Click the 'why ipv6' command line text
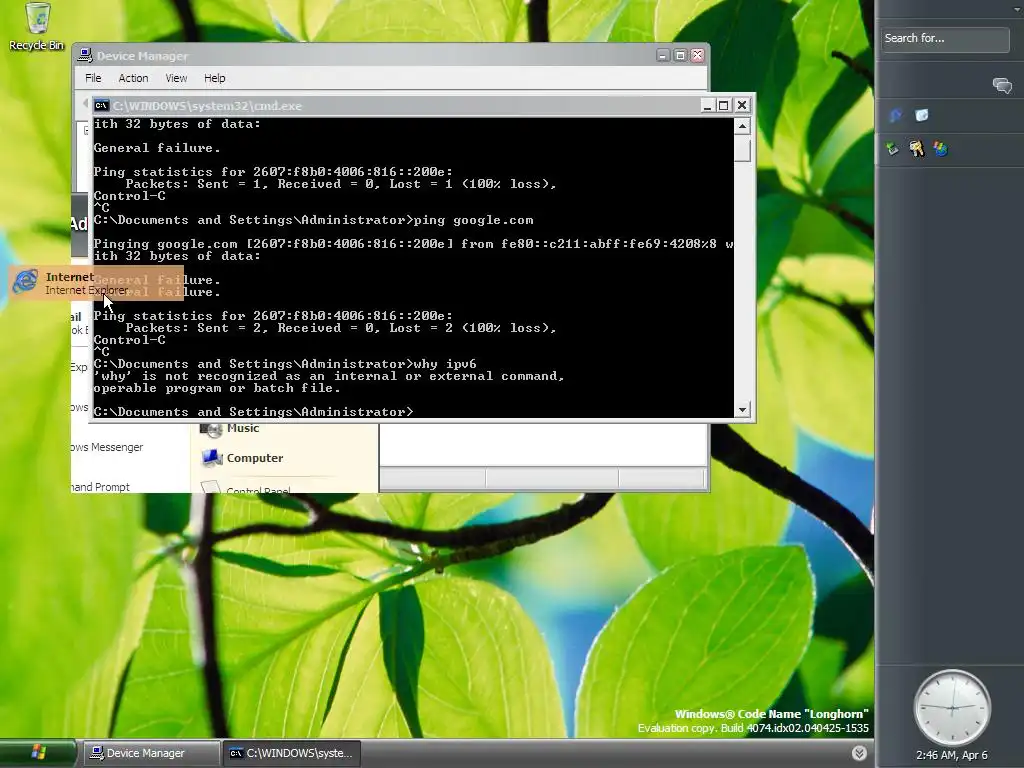This screenshot has height=768, width=1024. 445,364
